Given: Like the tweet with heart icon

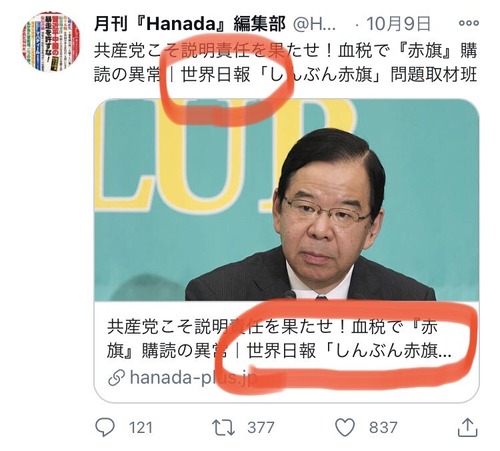Looking at the screenshot, I should (345, 427).
